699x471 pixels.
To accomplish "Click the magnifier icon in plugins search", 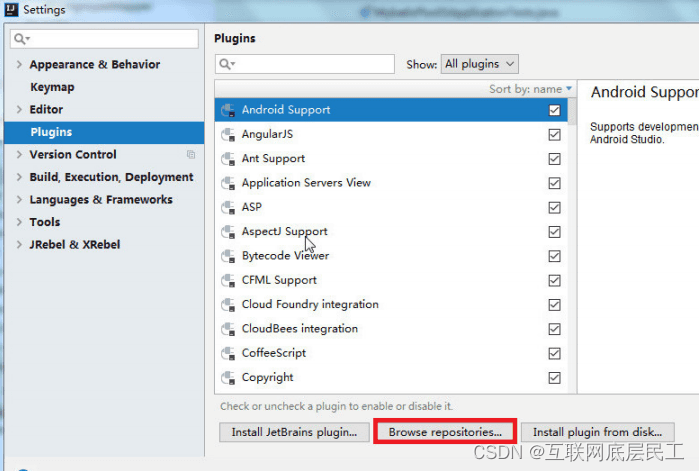I will [x=226, y=64].
